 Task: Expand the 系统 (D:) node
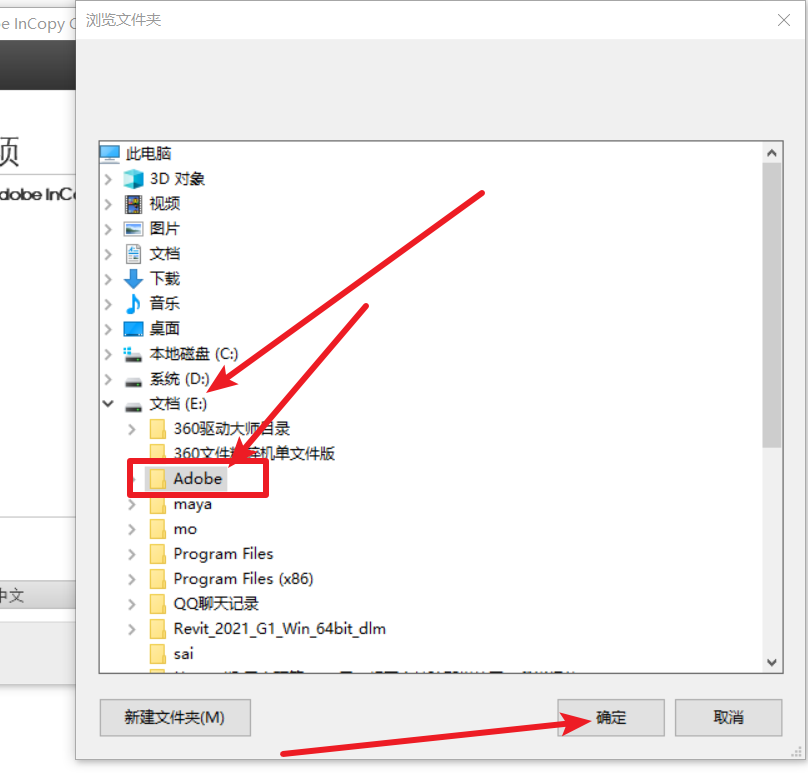tap(108, 379)
